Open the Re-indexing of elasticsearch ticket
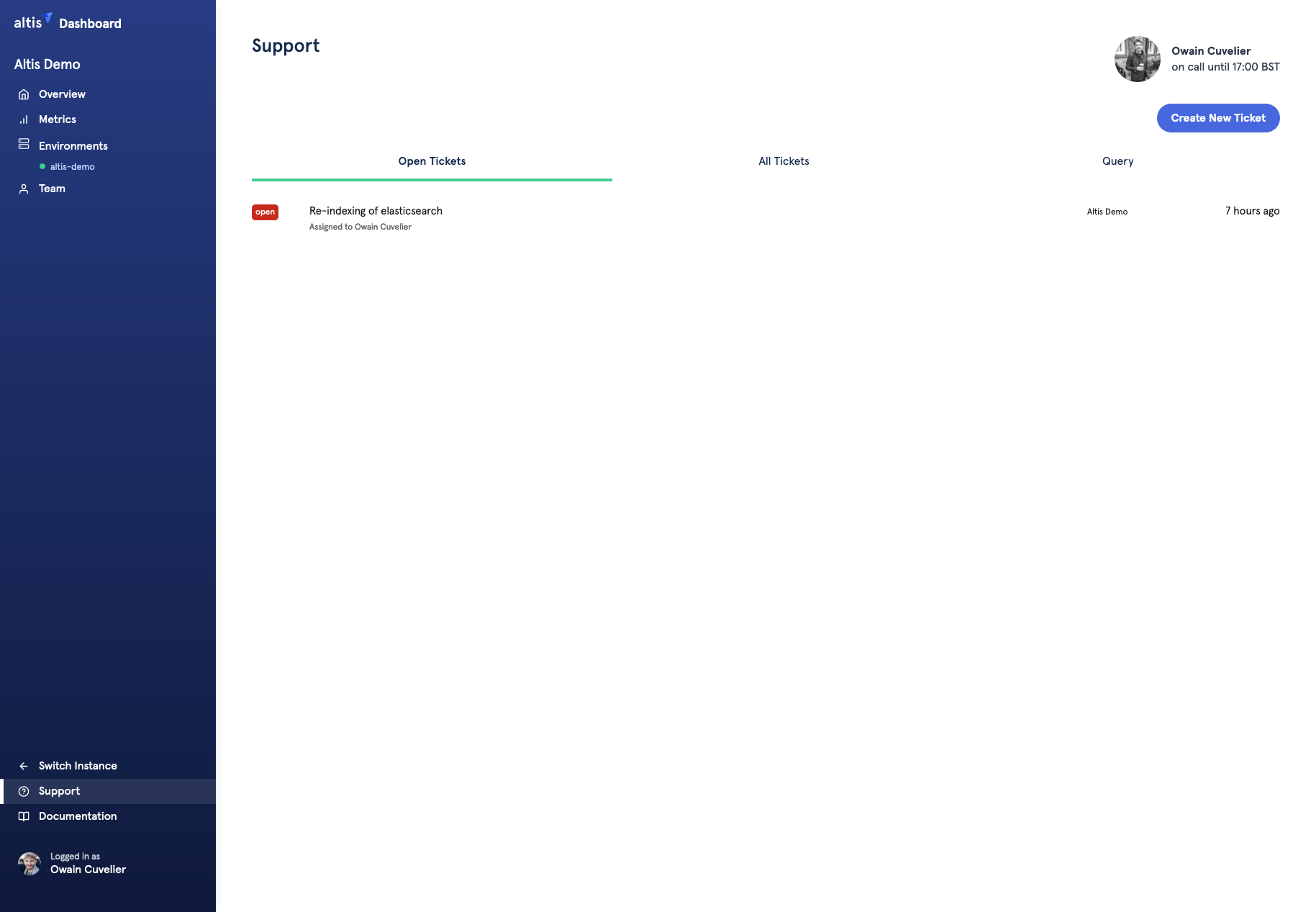 (x=376, y=211)
